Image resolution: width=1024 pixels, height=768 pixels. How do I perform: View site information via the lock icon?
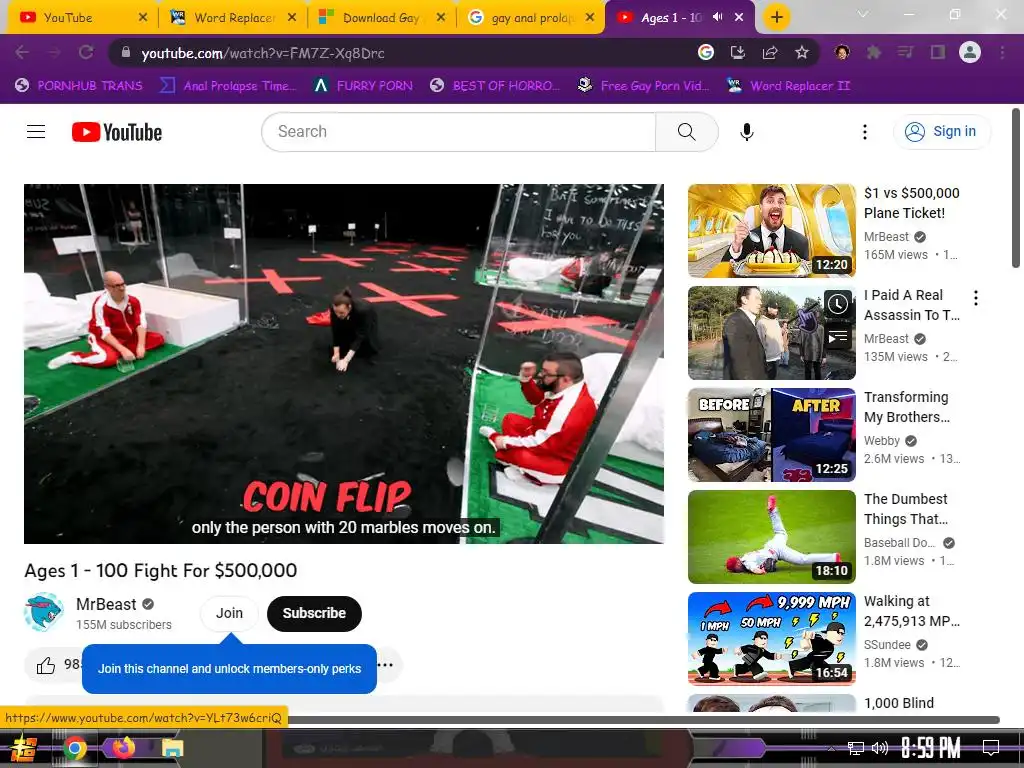coord(126,52)
